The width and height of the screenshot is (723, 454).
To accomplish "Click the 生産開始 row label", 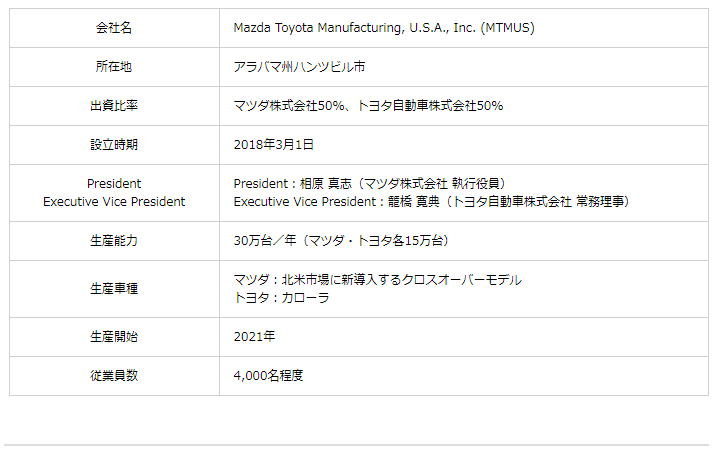I will point(114,337).
